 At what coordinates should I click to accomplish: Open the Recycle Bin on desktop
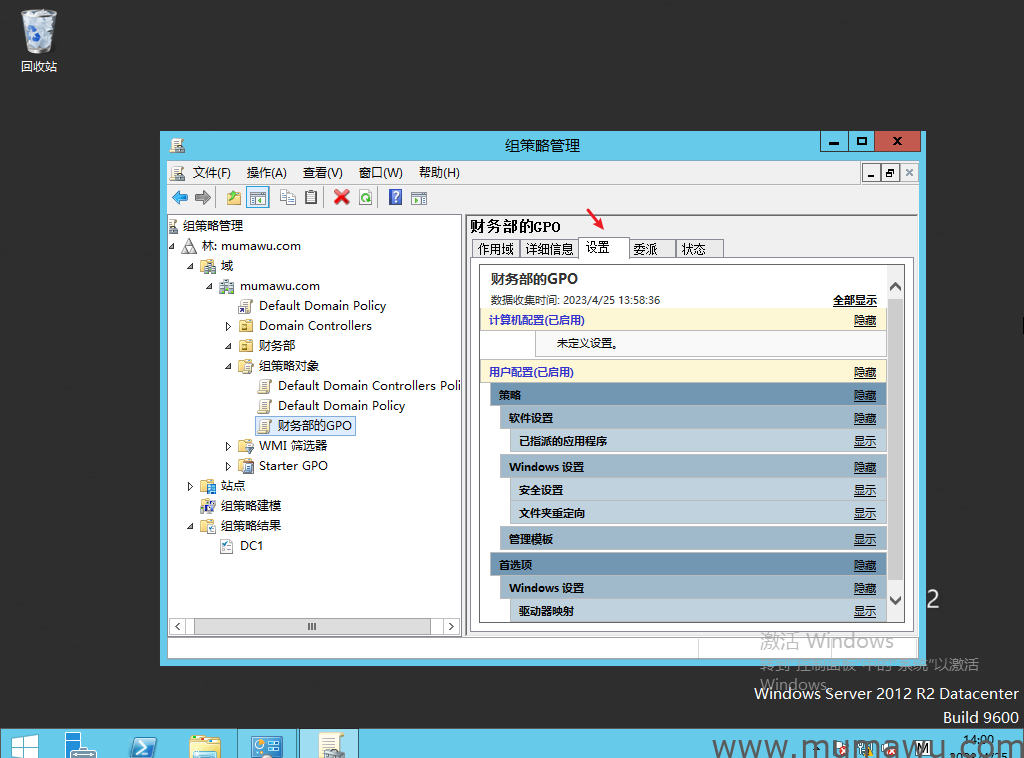point(39,33)
